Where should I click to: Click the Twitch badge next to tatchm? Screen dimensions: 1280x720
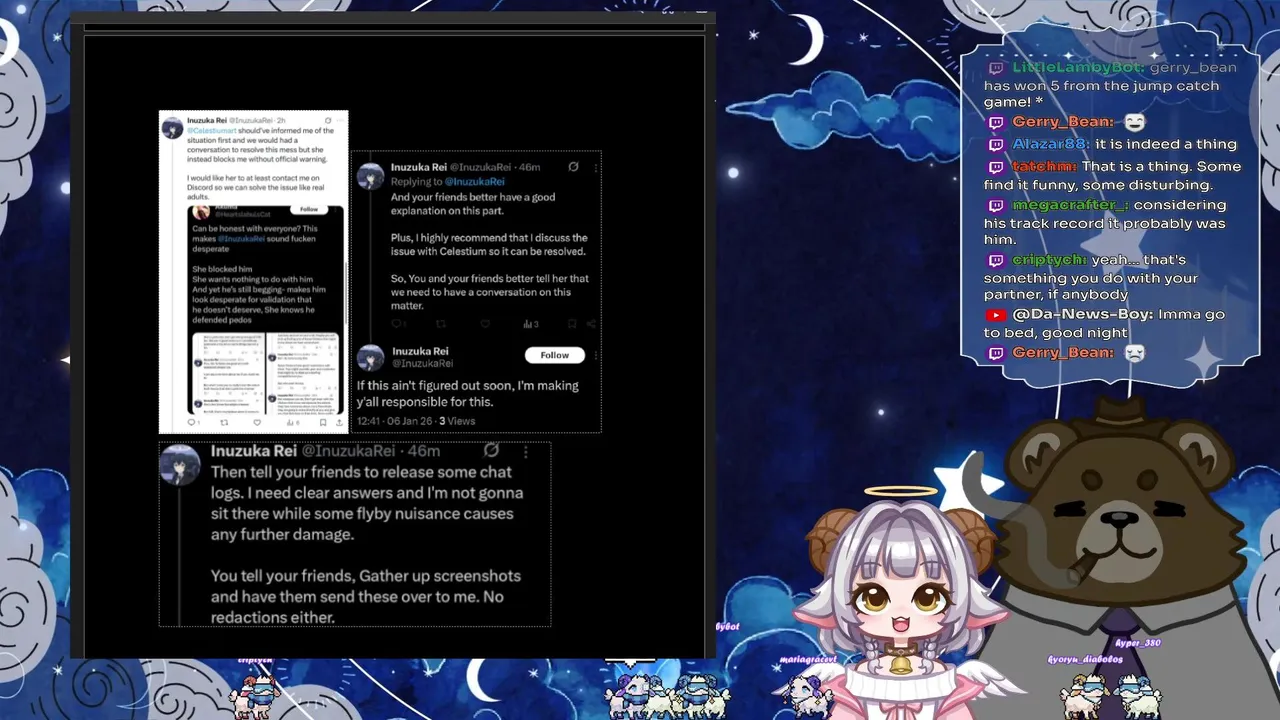[996, 167]
